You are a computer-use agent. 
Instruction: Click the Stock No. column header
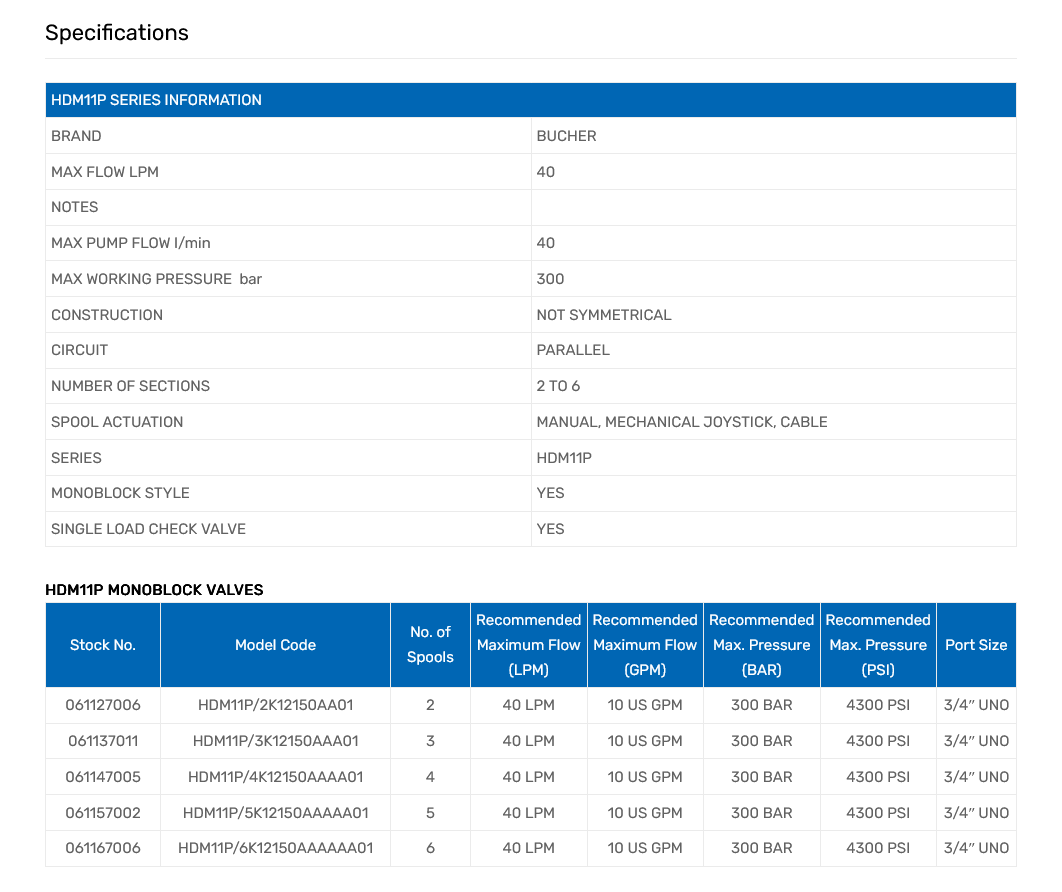point(103,645)
